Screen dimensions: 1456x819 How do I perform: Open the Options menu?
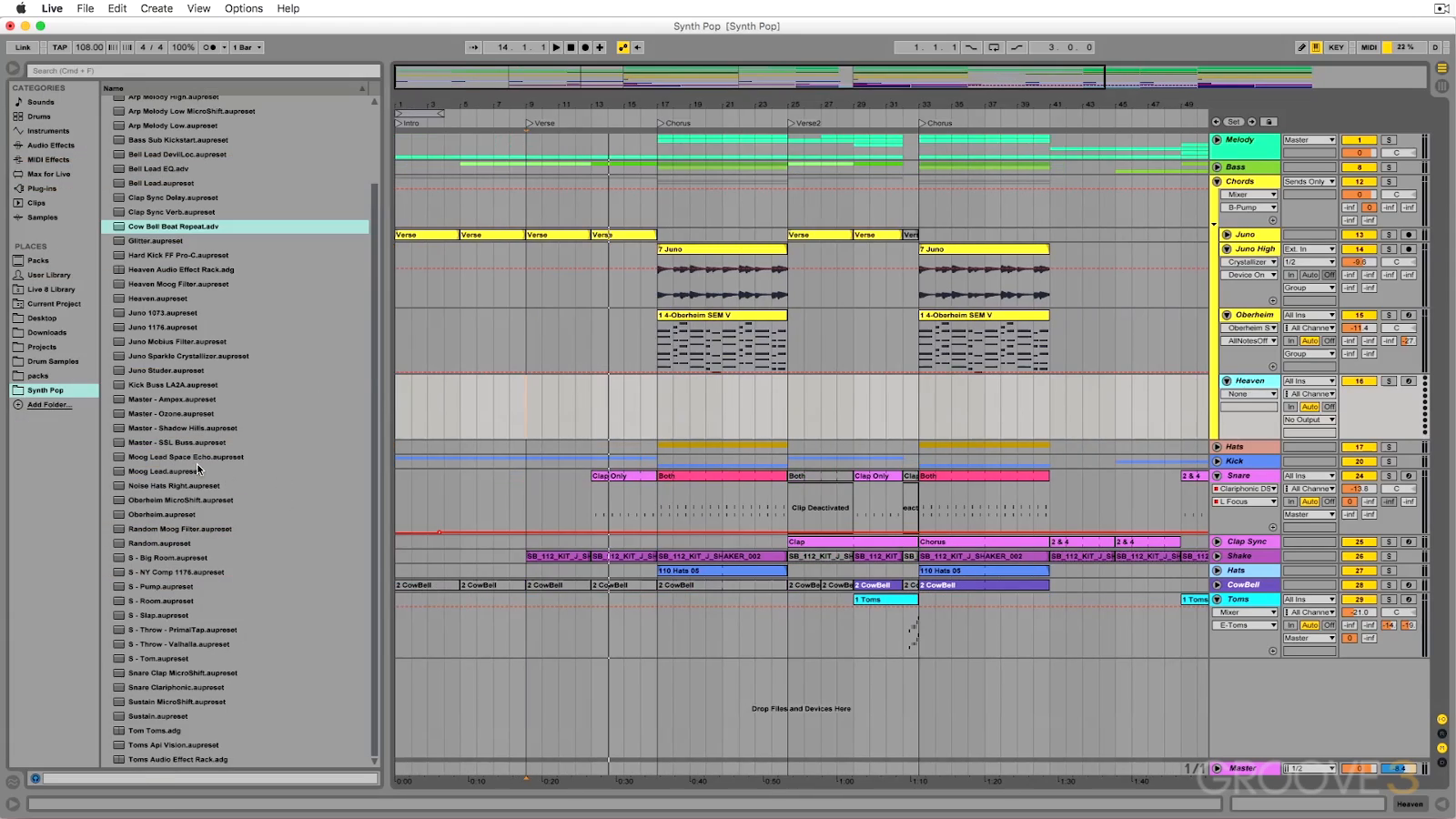coord(244,8)
